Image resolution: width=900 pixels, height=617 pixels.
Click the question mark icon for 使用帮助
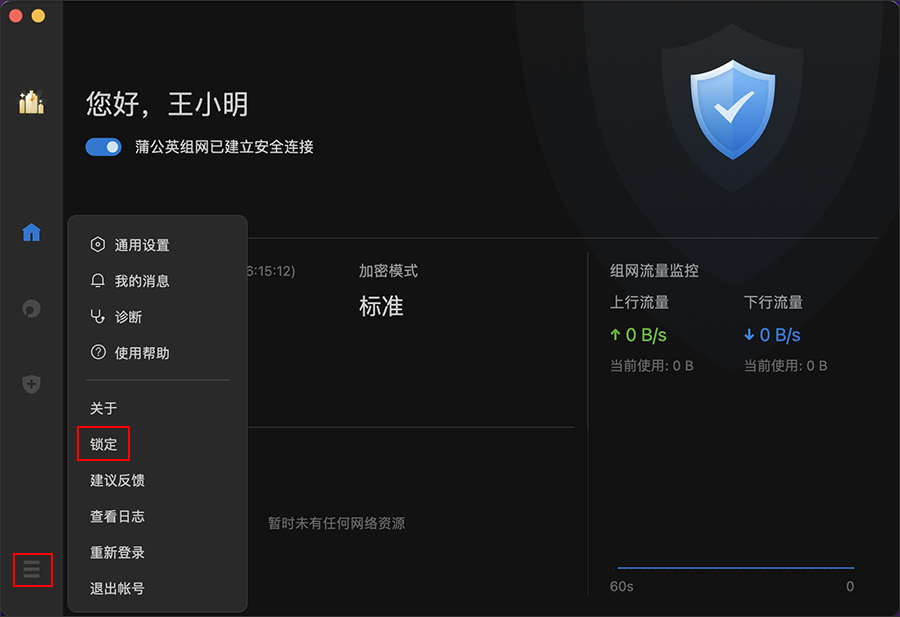coord(98,352)
